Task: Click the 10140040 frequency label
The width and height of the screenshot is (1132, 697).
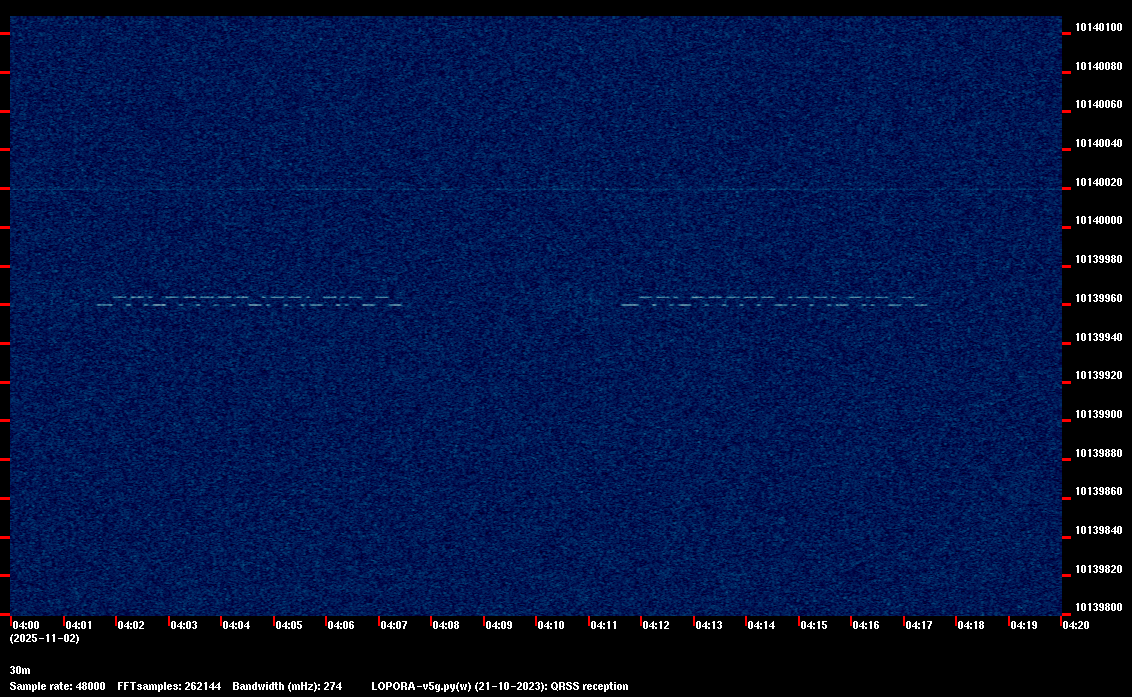Action: [1099, 144]
